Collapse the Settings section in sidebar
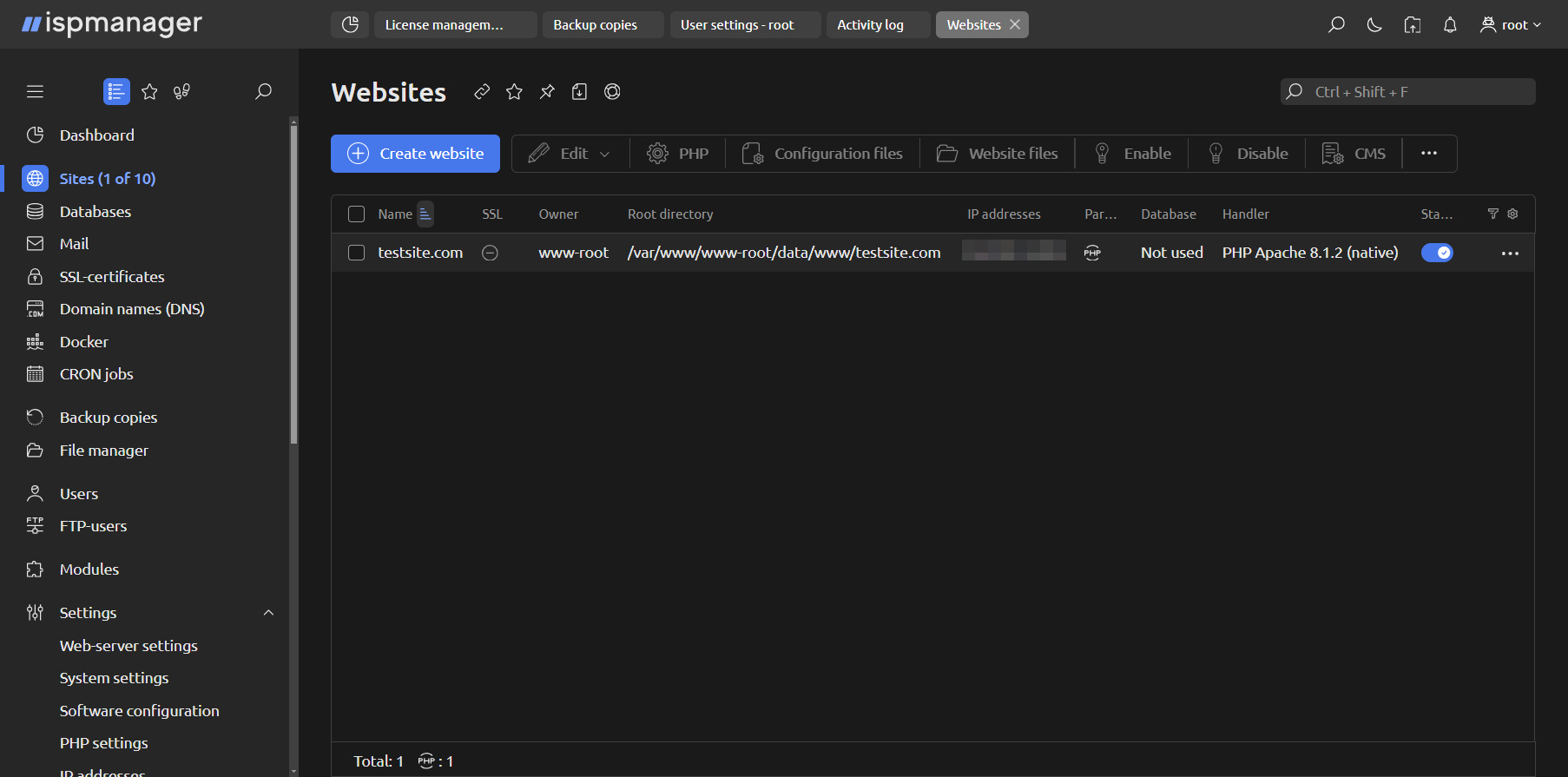 (268, 613)
